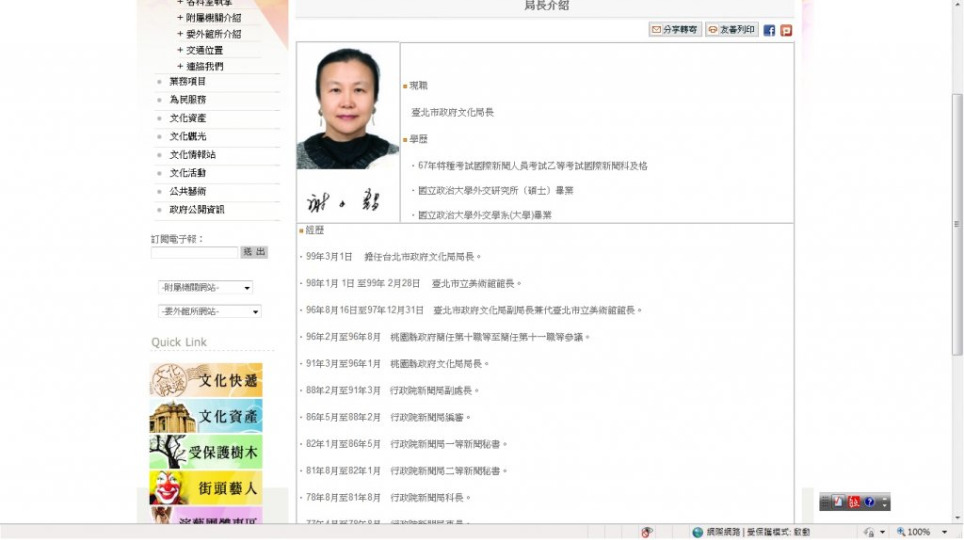Click the blue help icon in language bar
964x540 pixels.
[869, 502]
